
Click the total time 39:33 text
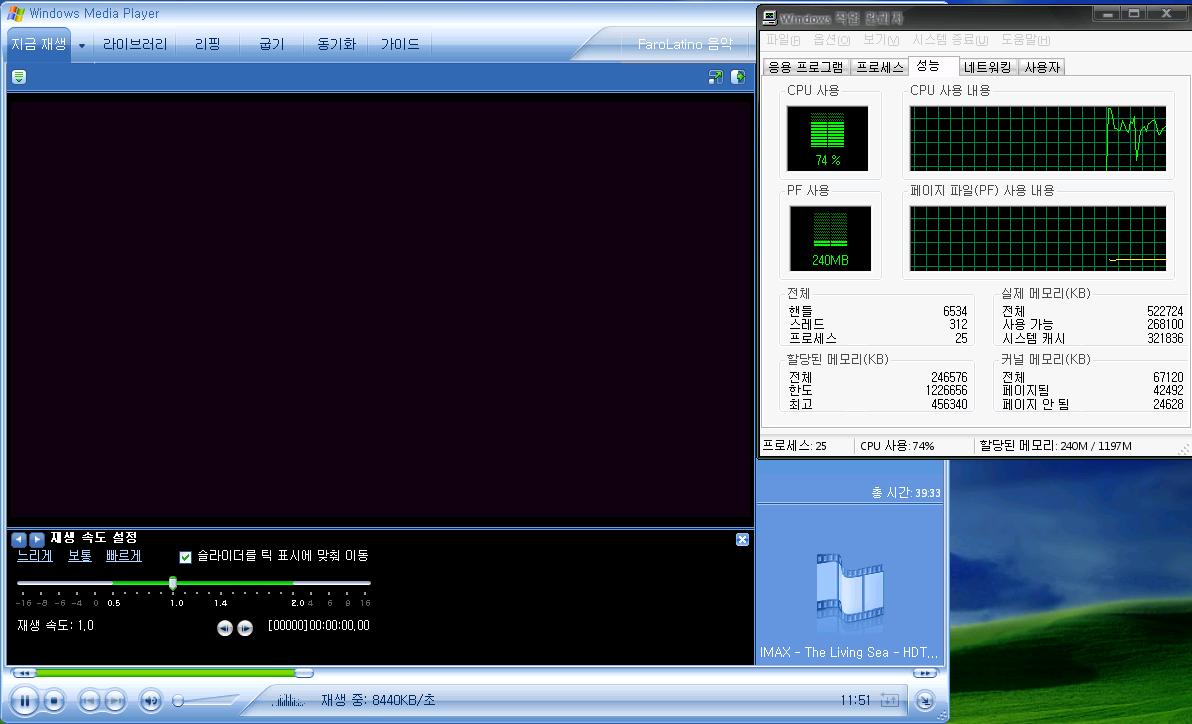coord(905,493)
